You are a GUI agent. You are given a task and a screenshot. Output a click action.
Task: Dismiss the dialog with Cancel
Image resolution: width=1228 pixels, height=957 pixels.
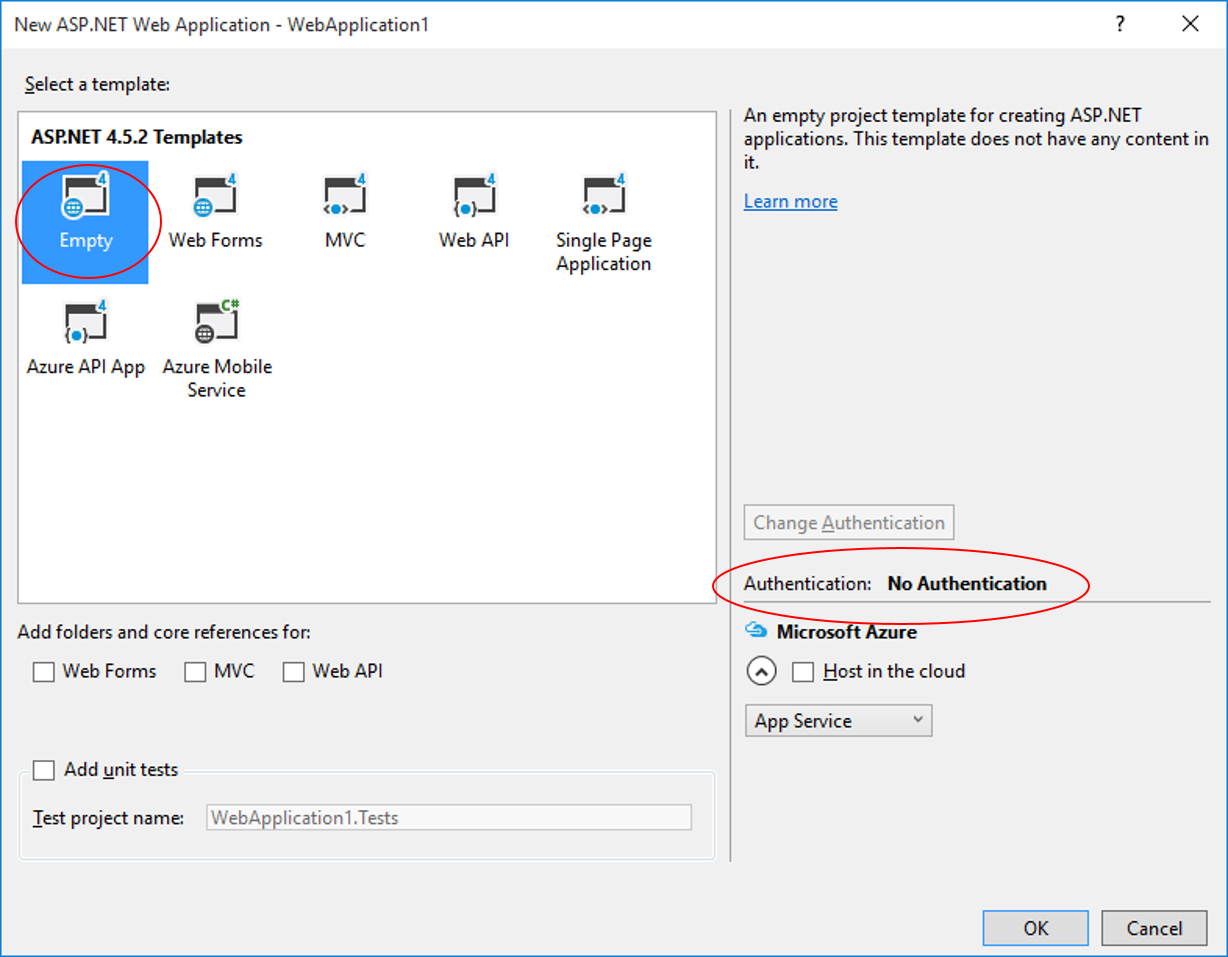pos(1155,928)
